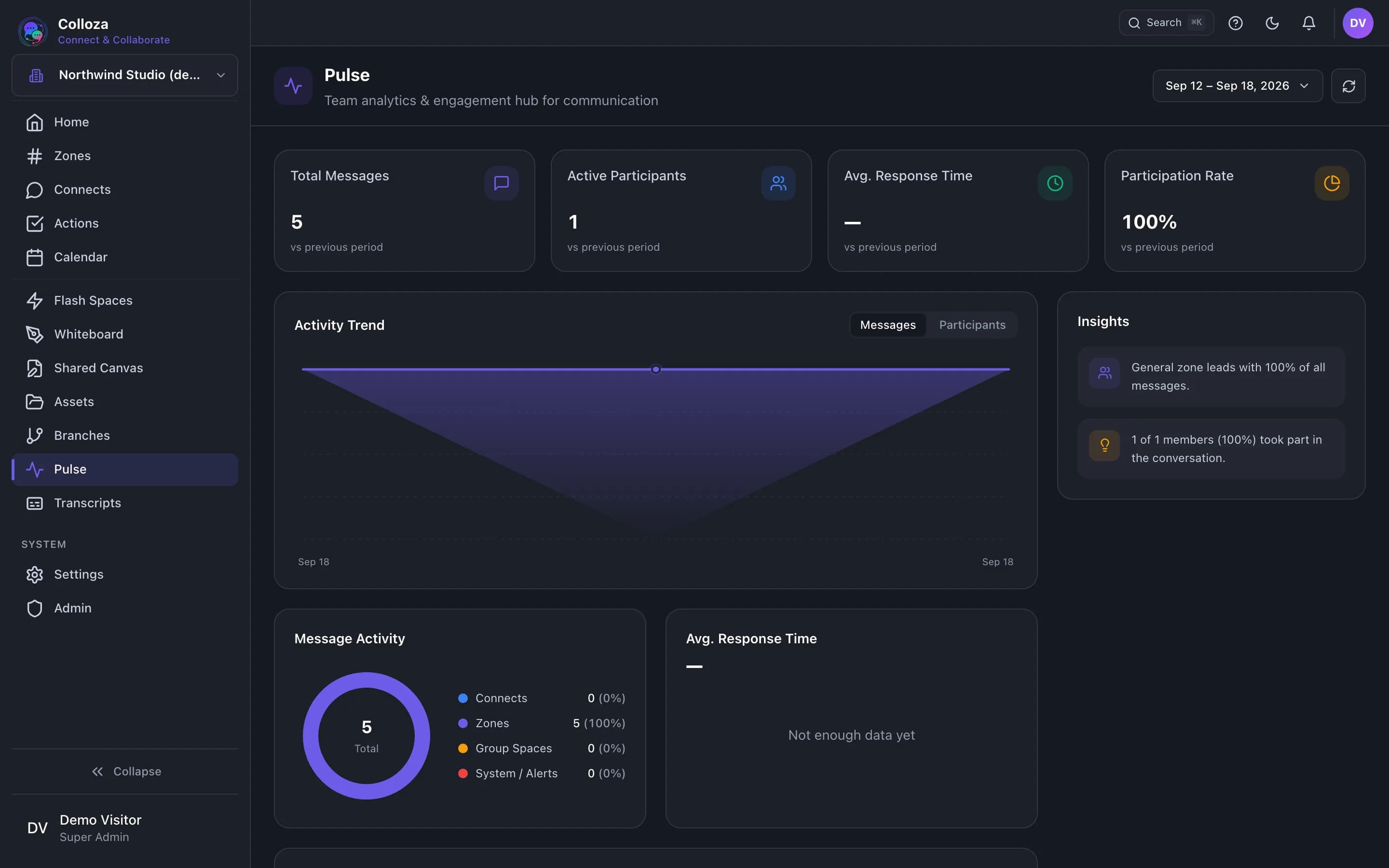1389x868 pixels.
Task: Click the Participation Rate pie icon
Action: pos(1332,183)
